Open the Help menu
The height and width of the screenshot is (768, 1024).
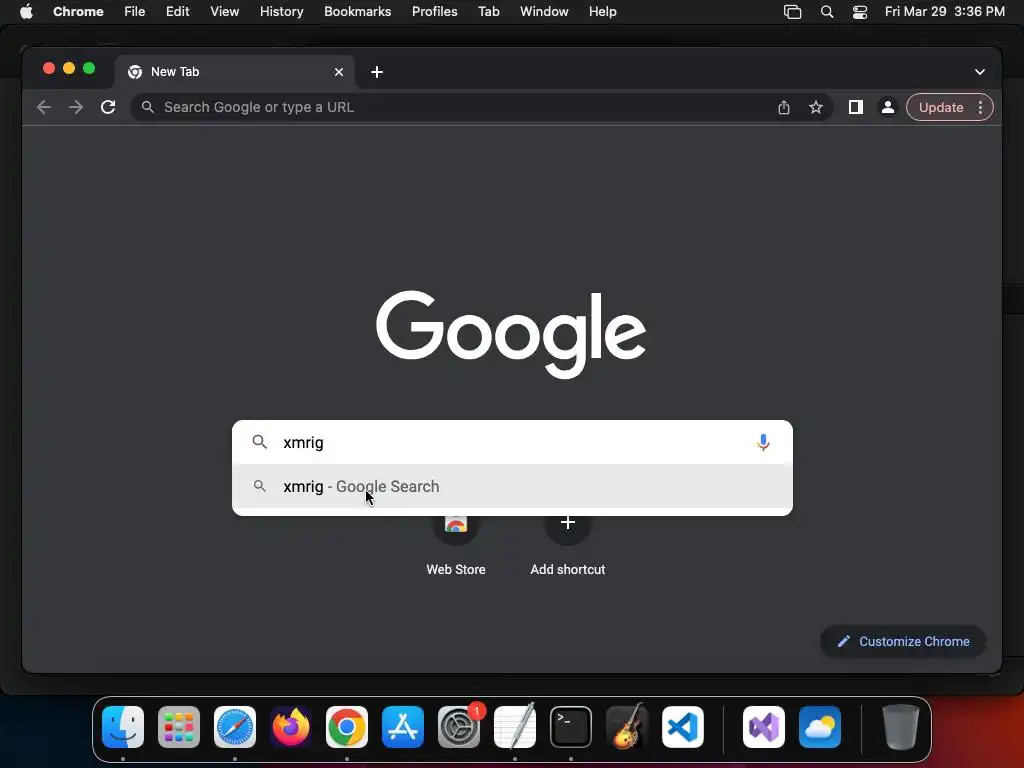click(602, 12)
